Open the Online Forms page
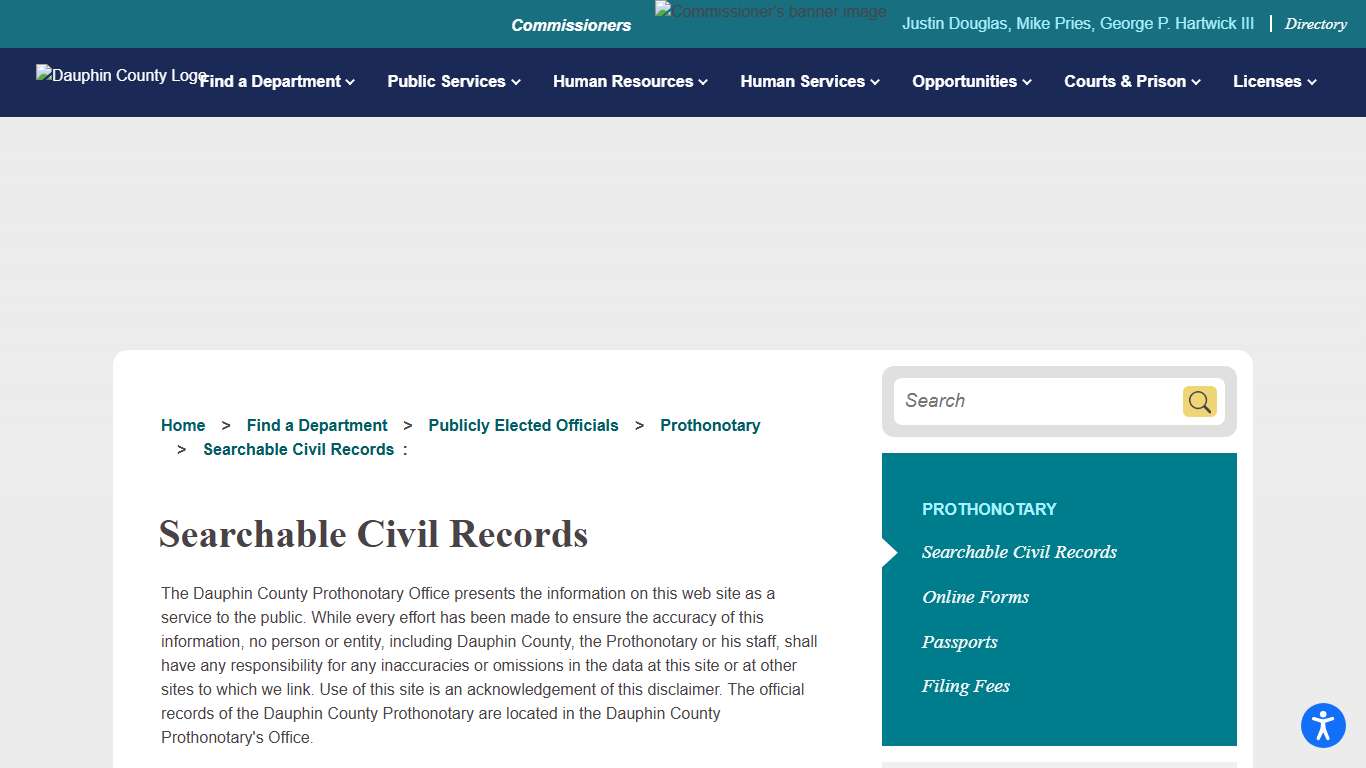The image size is (1366, 768). pyautogui.click(x=975, y=597)
